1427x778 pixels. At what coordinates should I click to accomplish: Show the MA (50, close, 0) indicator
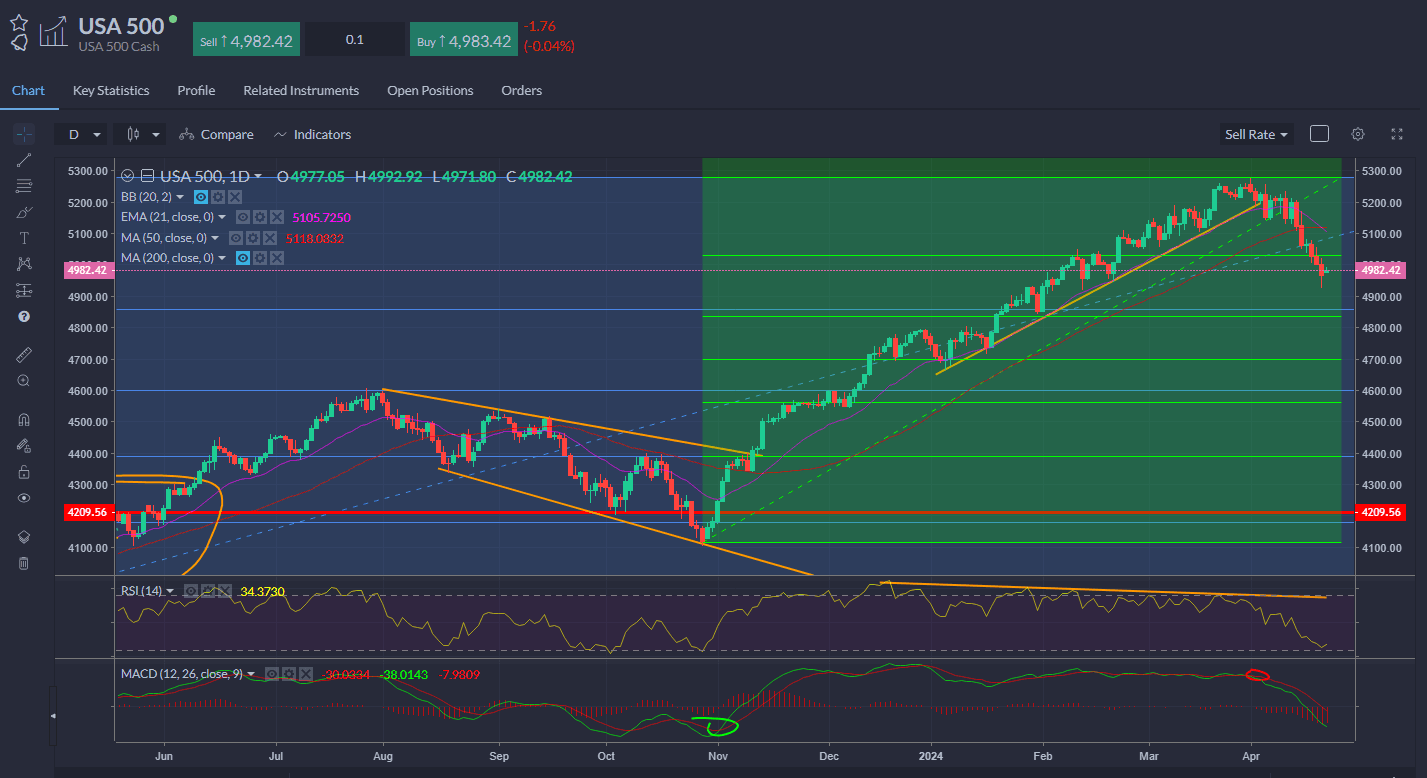pyautogui.click(x=236, y=238)
